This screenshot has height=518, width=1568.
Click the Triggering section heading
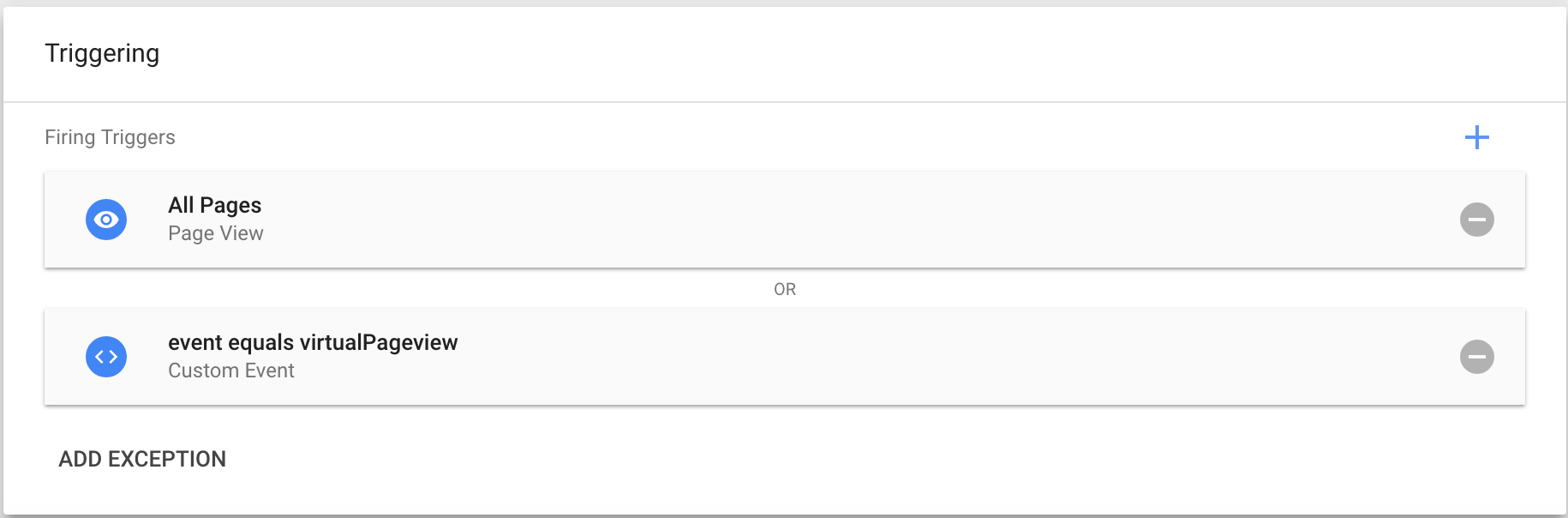(102, 53)
